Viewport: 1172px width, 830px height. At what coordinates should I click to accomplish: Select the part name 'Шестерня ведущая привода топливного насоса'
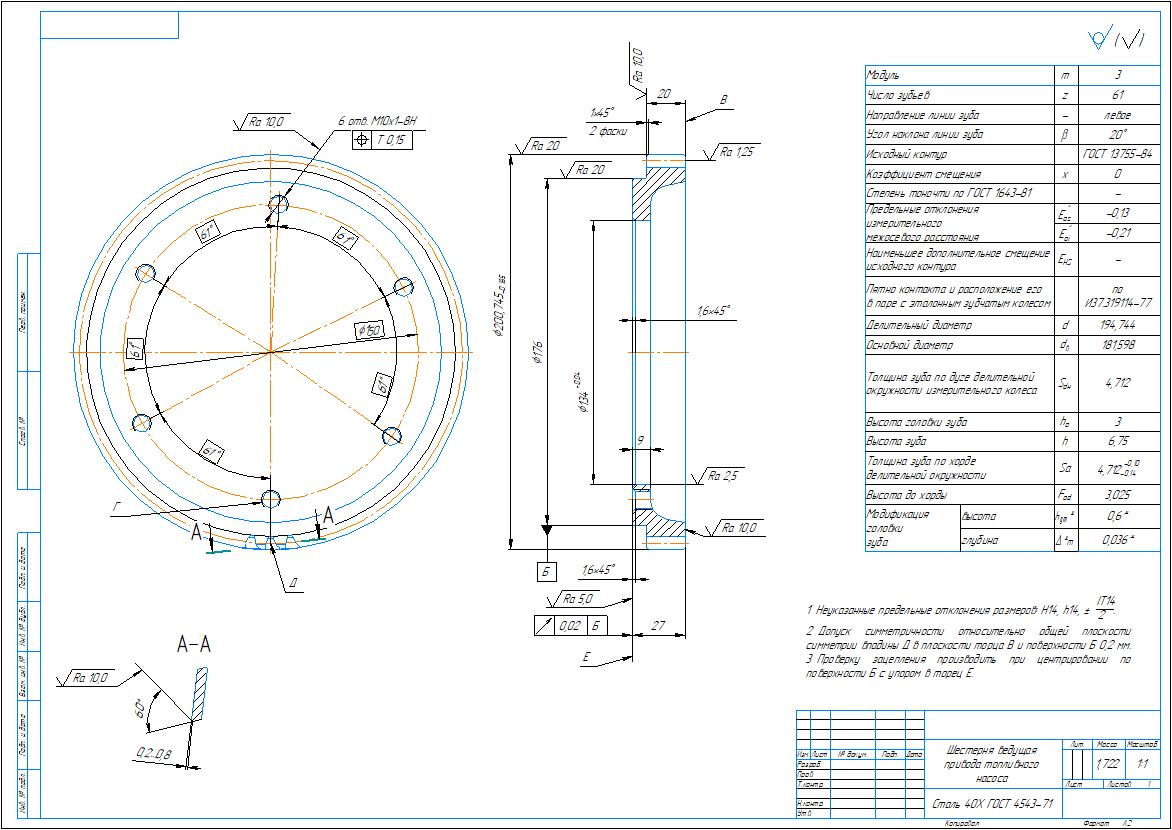pos(992,764)
